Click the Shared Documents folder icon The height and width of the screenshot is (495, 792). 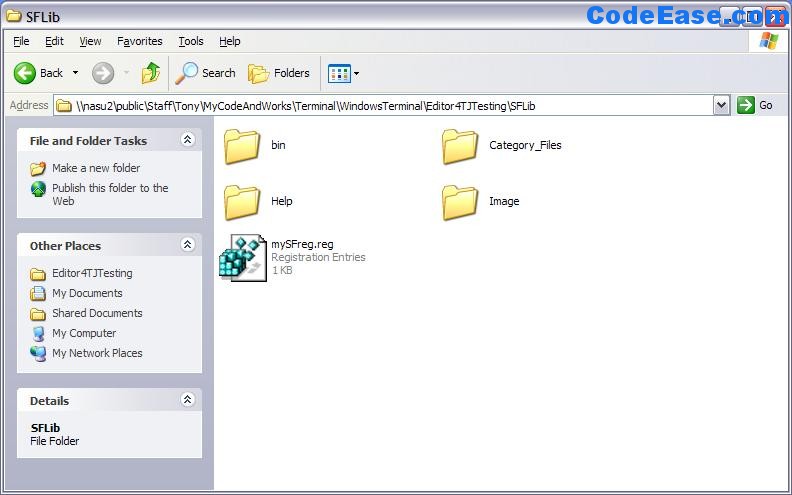coord(38,314)
